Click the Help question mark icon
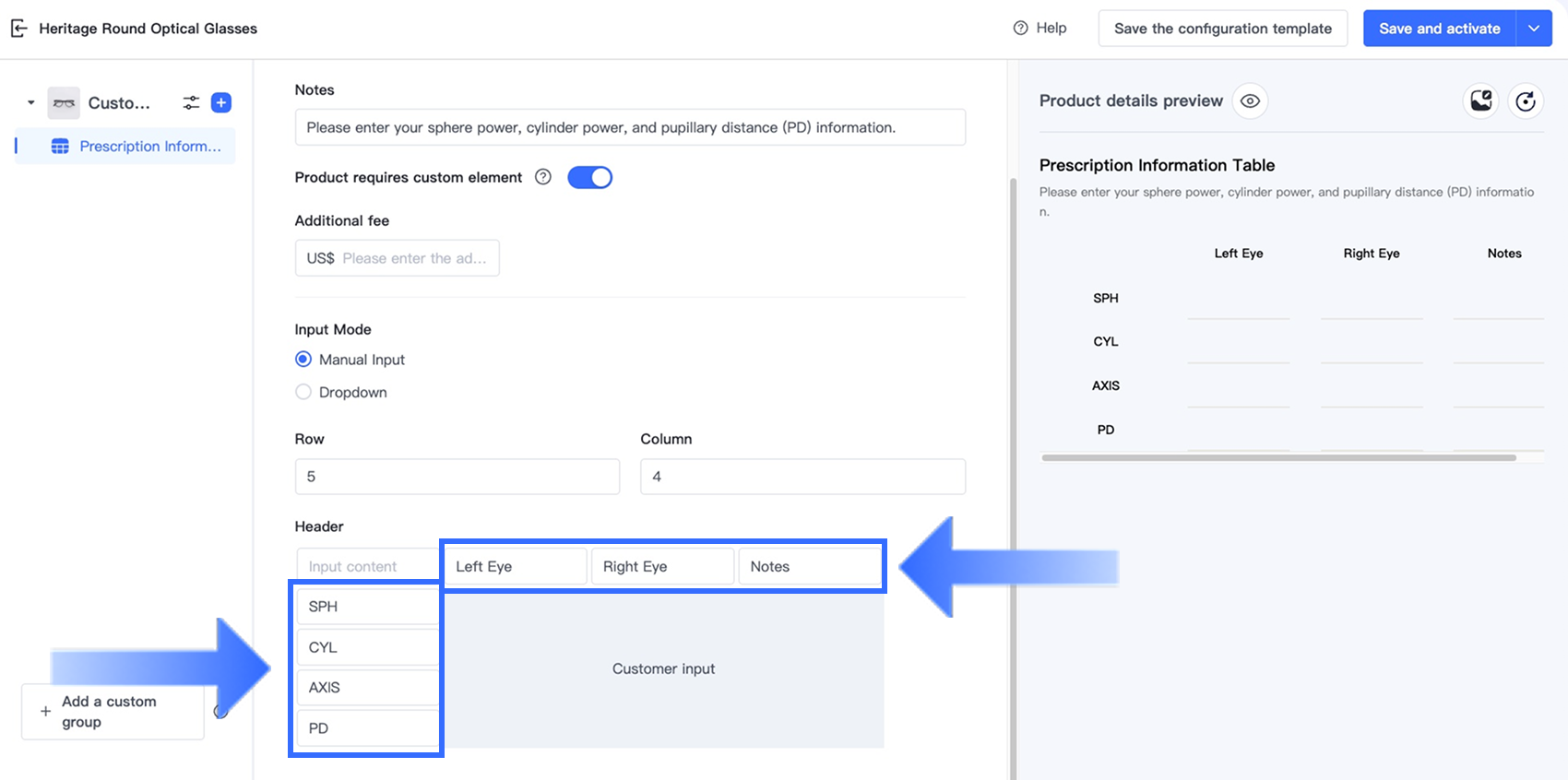 pos(1020,28)
